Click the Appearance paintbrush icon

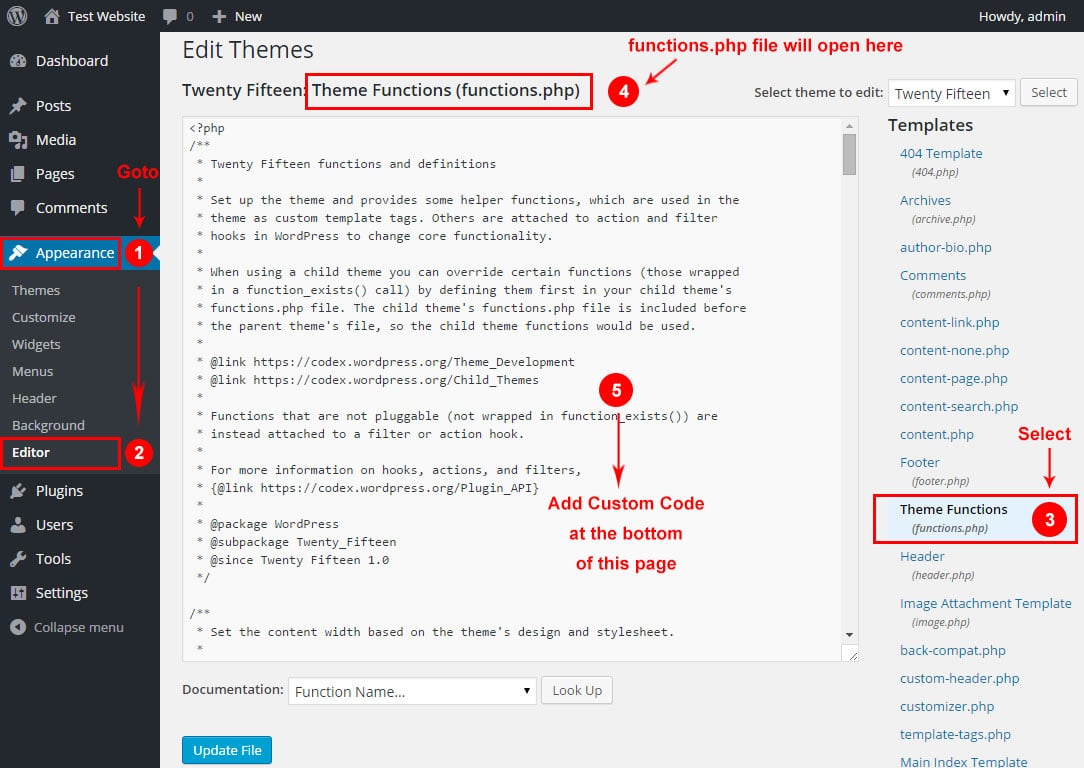pyautogui.click(x=19, y=253)
